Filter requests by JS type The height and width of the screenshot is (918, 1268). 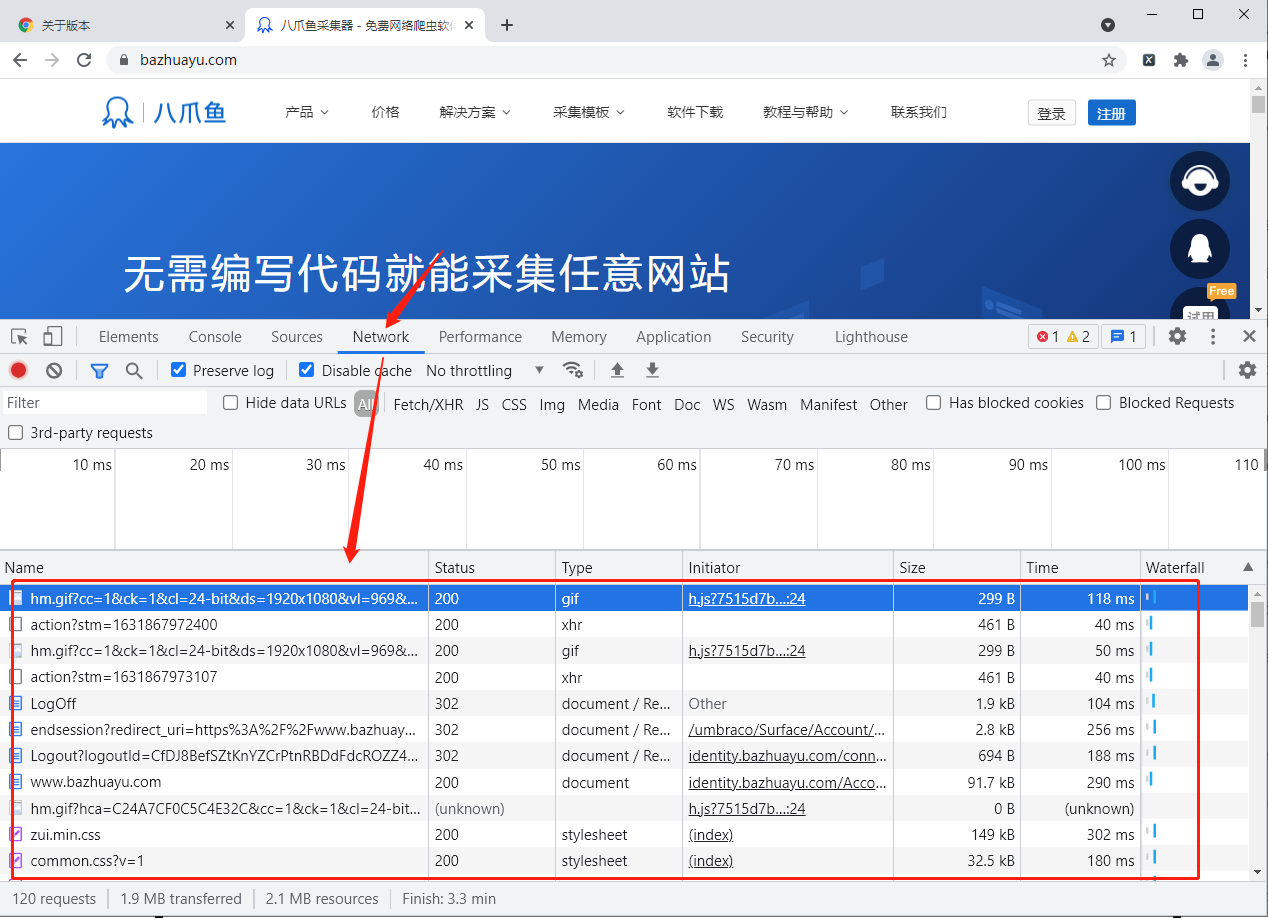(482, 404)
